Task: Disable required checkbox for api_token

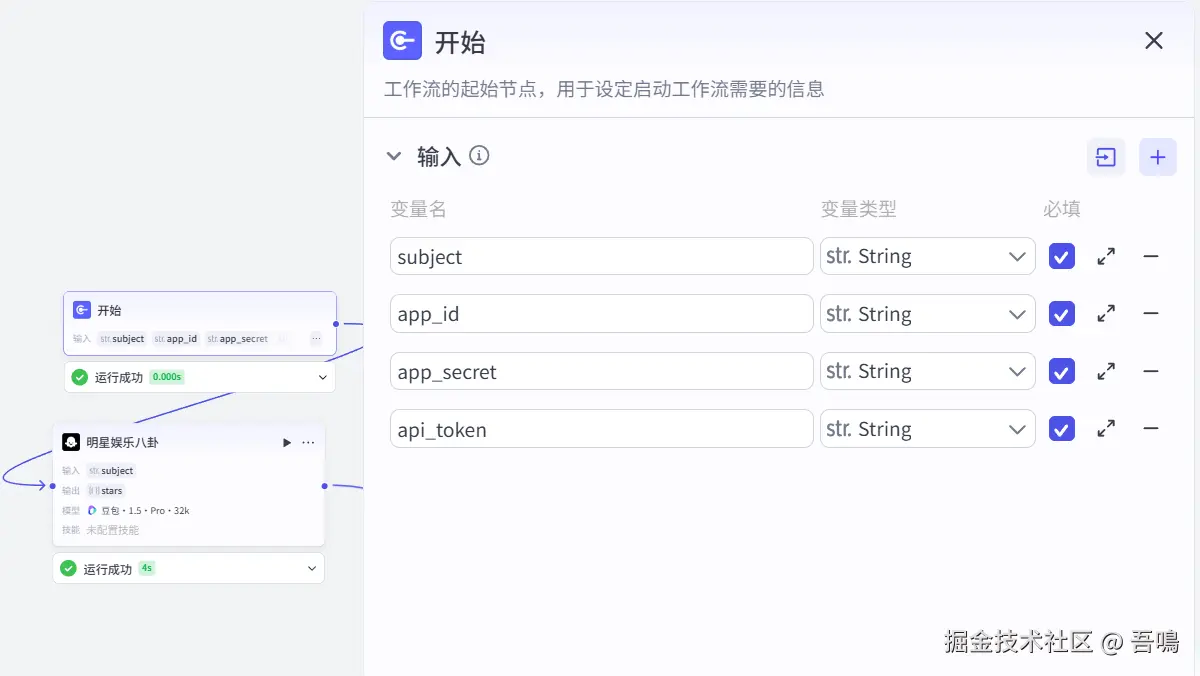Action: 1062,429
